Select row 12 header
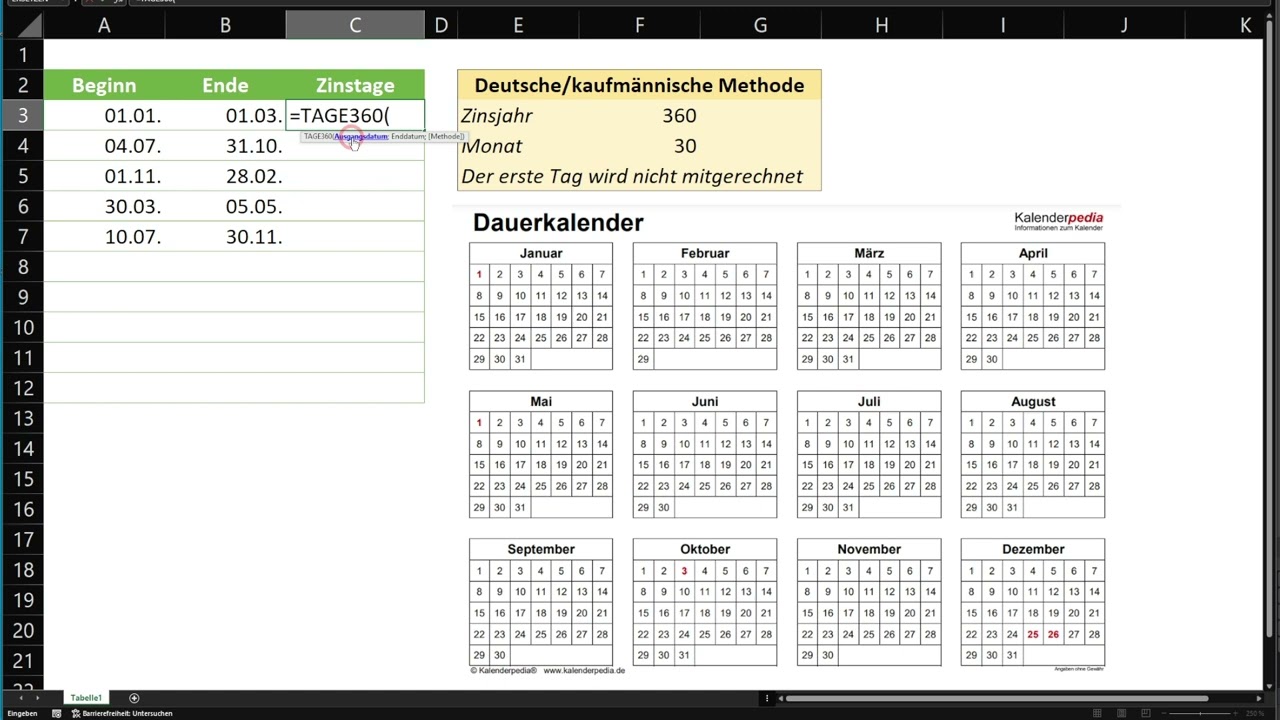This screenshot has height=720, width=1280. (22, 388)
